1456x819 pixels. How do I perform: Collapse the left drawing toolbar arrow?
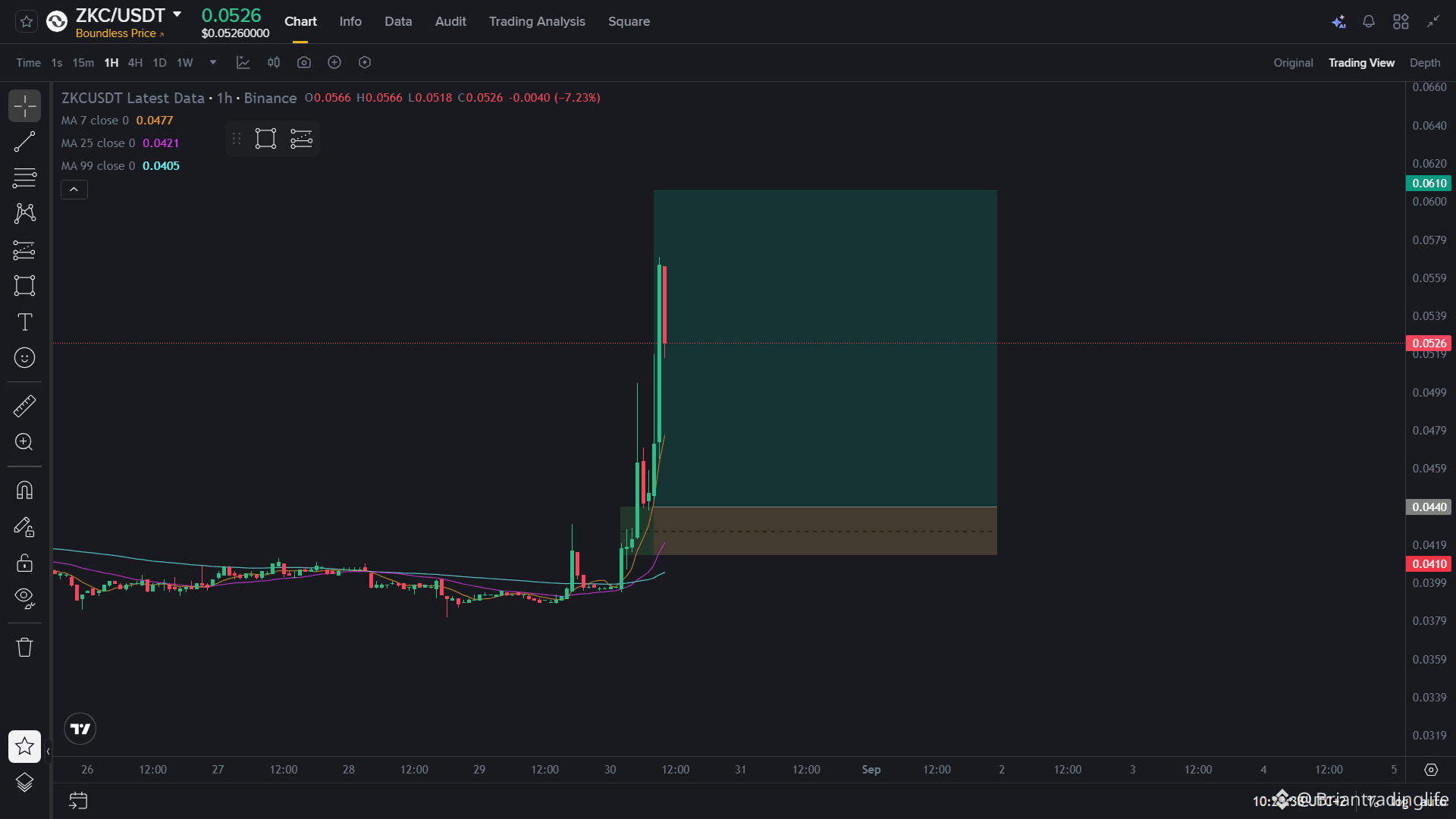click(x=48, y=752)
